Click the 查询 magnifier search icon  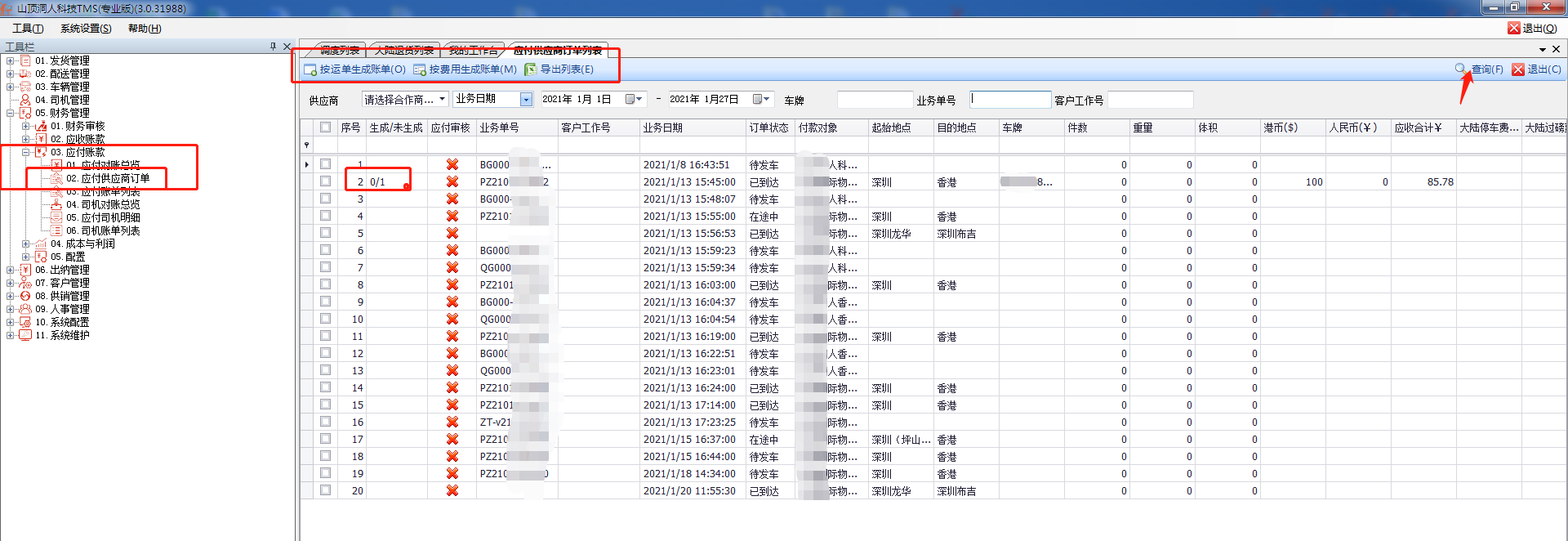coord(1460,69)
